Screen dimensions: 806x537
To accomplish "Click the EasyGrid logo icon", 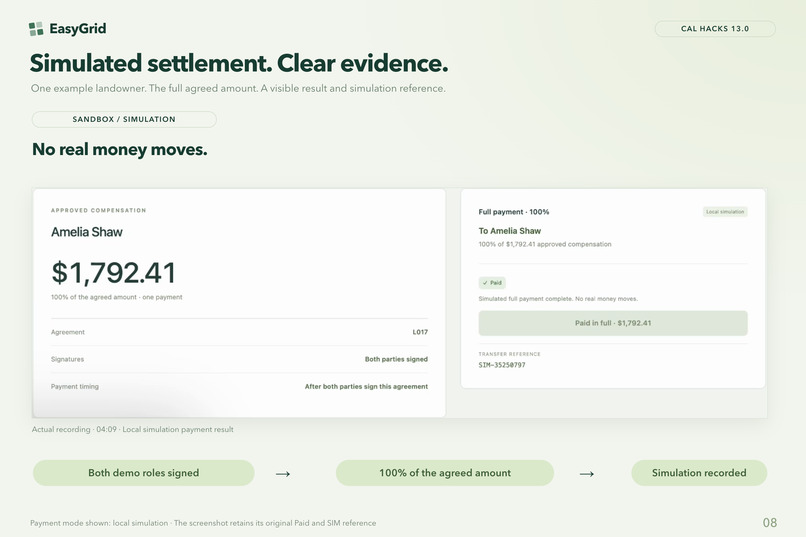I will point(36,29).
